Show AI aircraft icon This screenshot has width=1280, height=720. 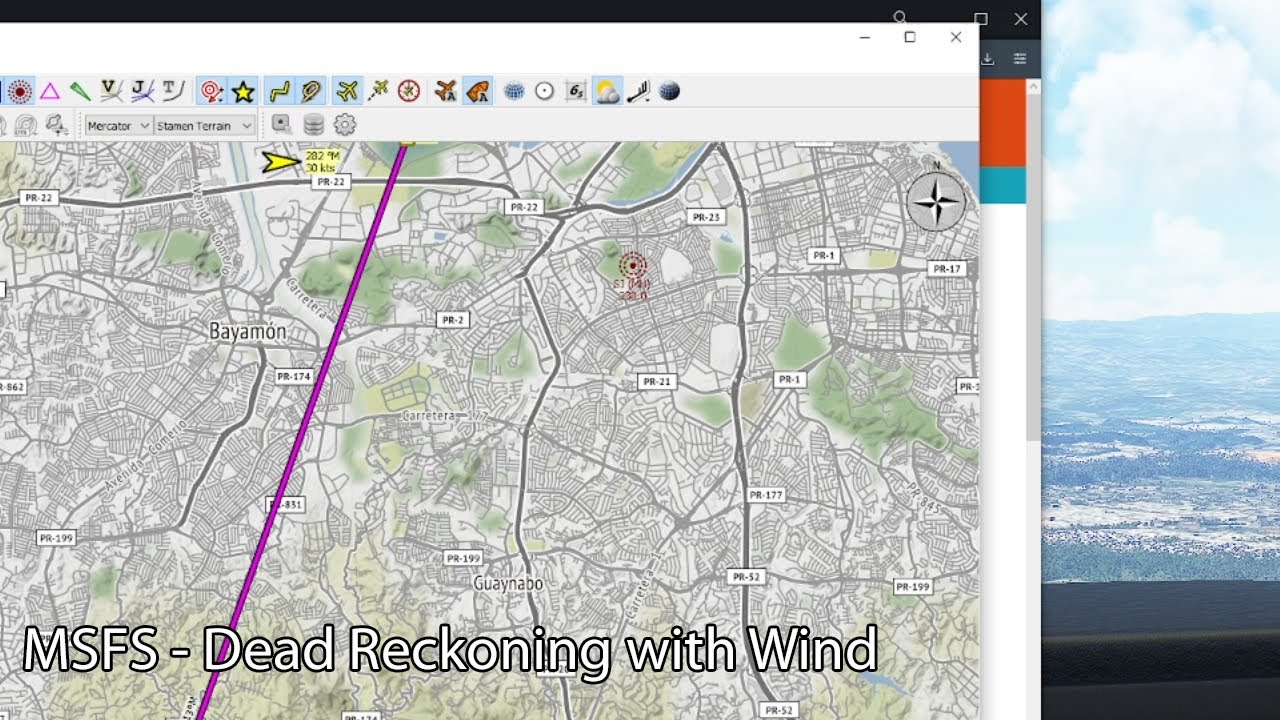[446, 92]
